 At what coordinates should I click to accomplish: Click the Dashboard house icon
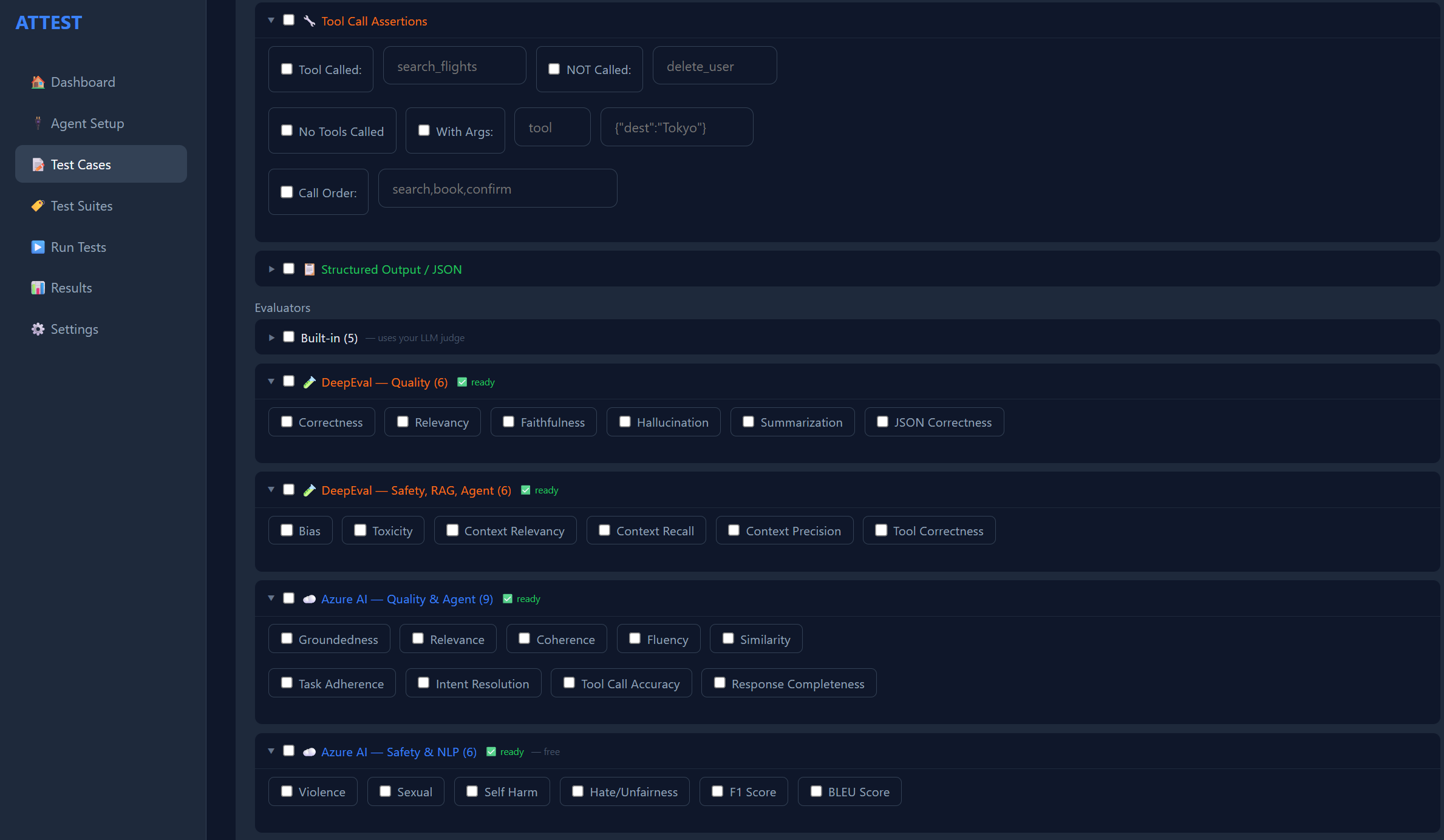coord(38,82)
